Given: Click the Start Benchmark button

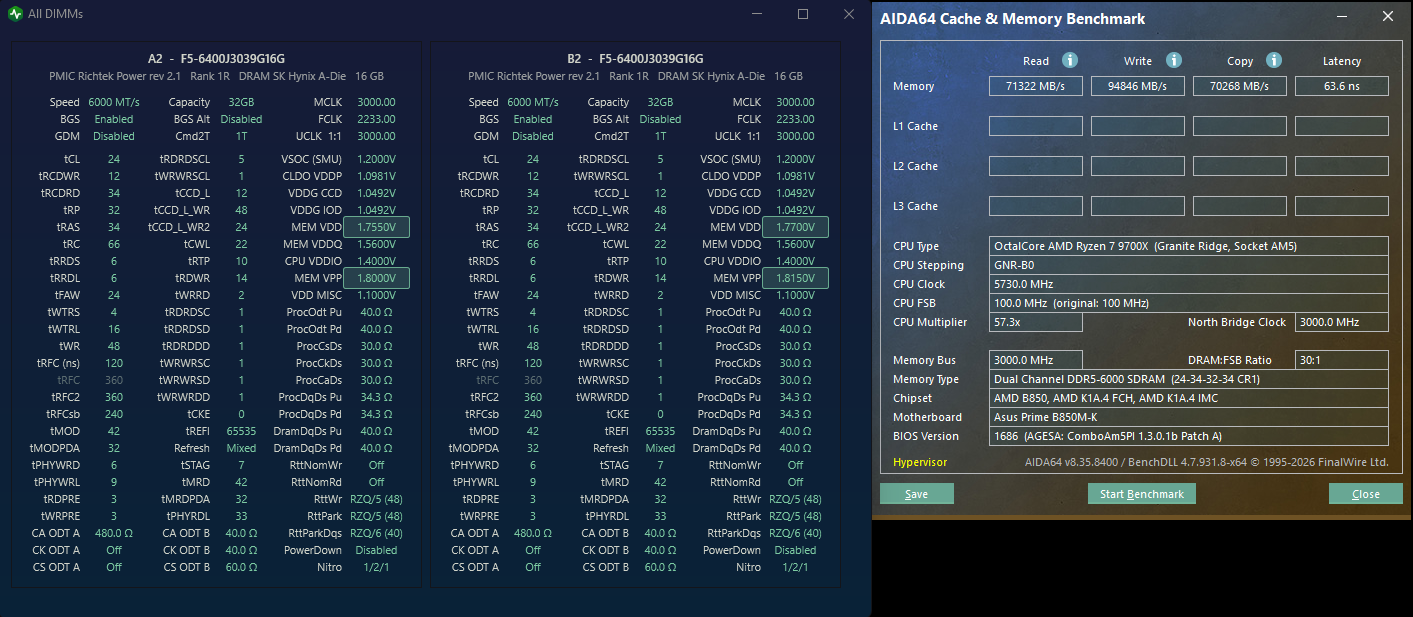Looking at the screenshot, I should click(x=1142, y=494).
